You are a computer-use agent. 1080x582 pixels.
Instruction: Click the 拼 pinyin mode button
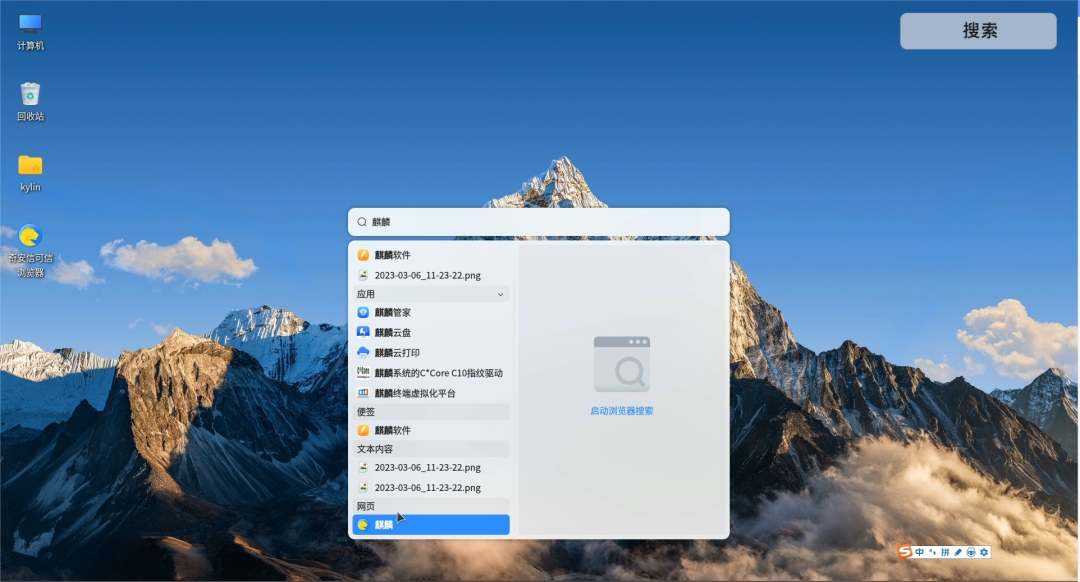point(945,552)
